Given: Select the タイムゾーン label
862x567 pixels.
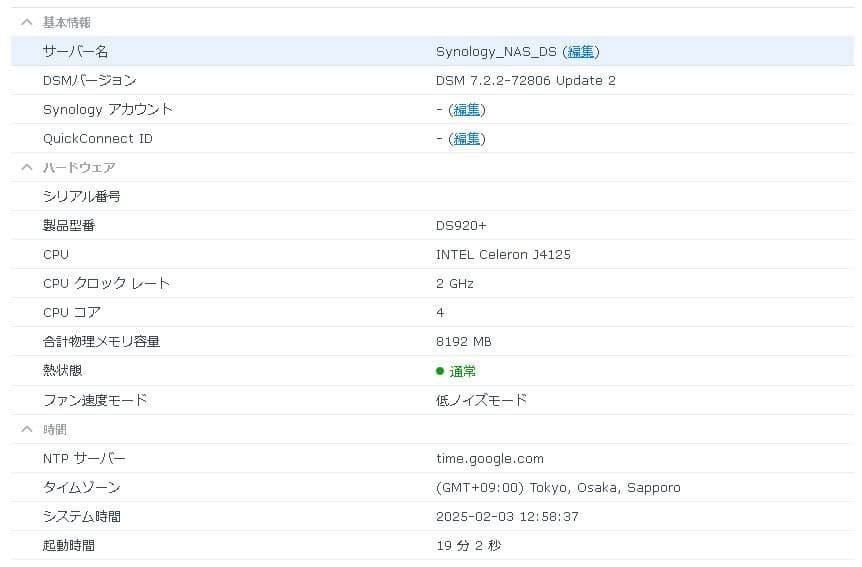Looking at the screenshot, I should tap(81, 487).
